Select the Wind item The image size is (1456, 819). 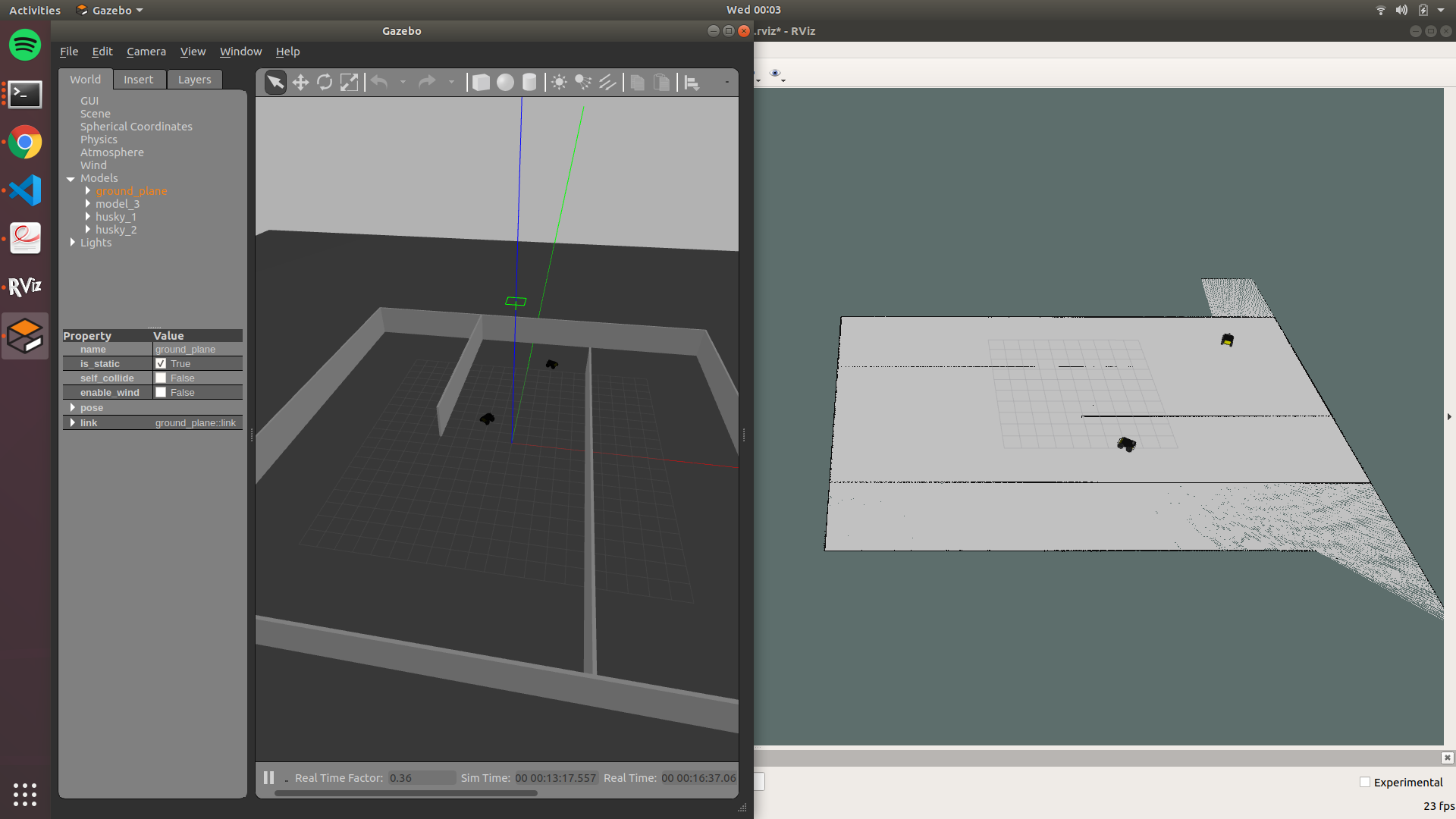94,165
